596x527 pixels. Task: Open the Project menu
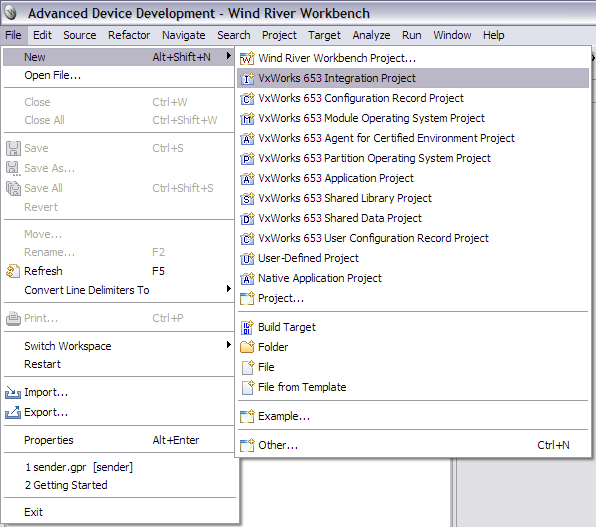[279, 35]
